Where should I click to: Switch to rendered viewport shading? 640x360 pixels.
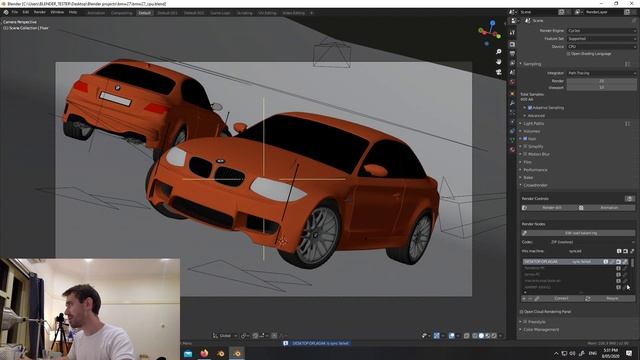[x=494, y=336]
